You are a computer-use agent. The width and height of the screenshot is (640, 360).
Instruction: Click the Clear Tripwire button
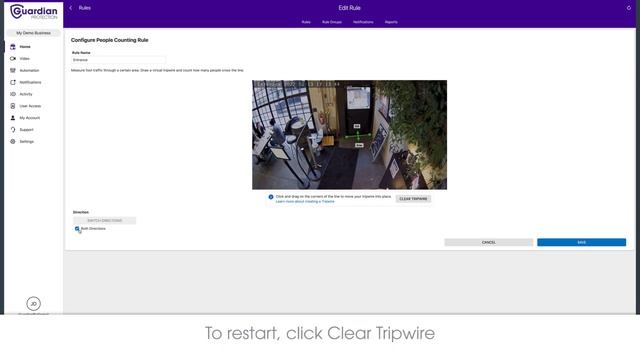coord(413,199)
